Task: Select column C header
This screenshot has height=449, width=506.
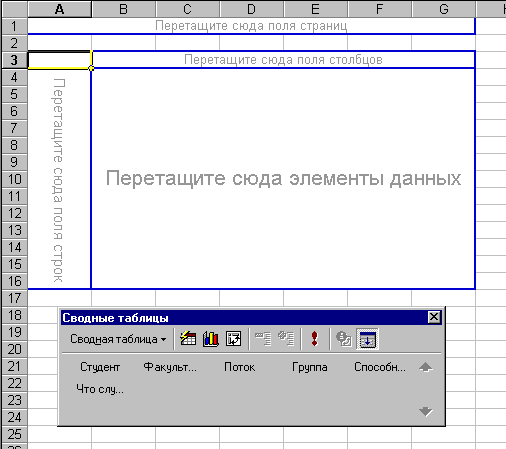Action: [x=187, y=9]
